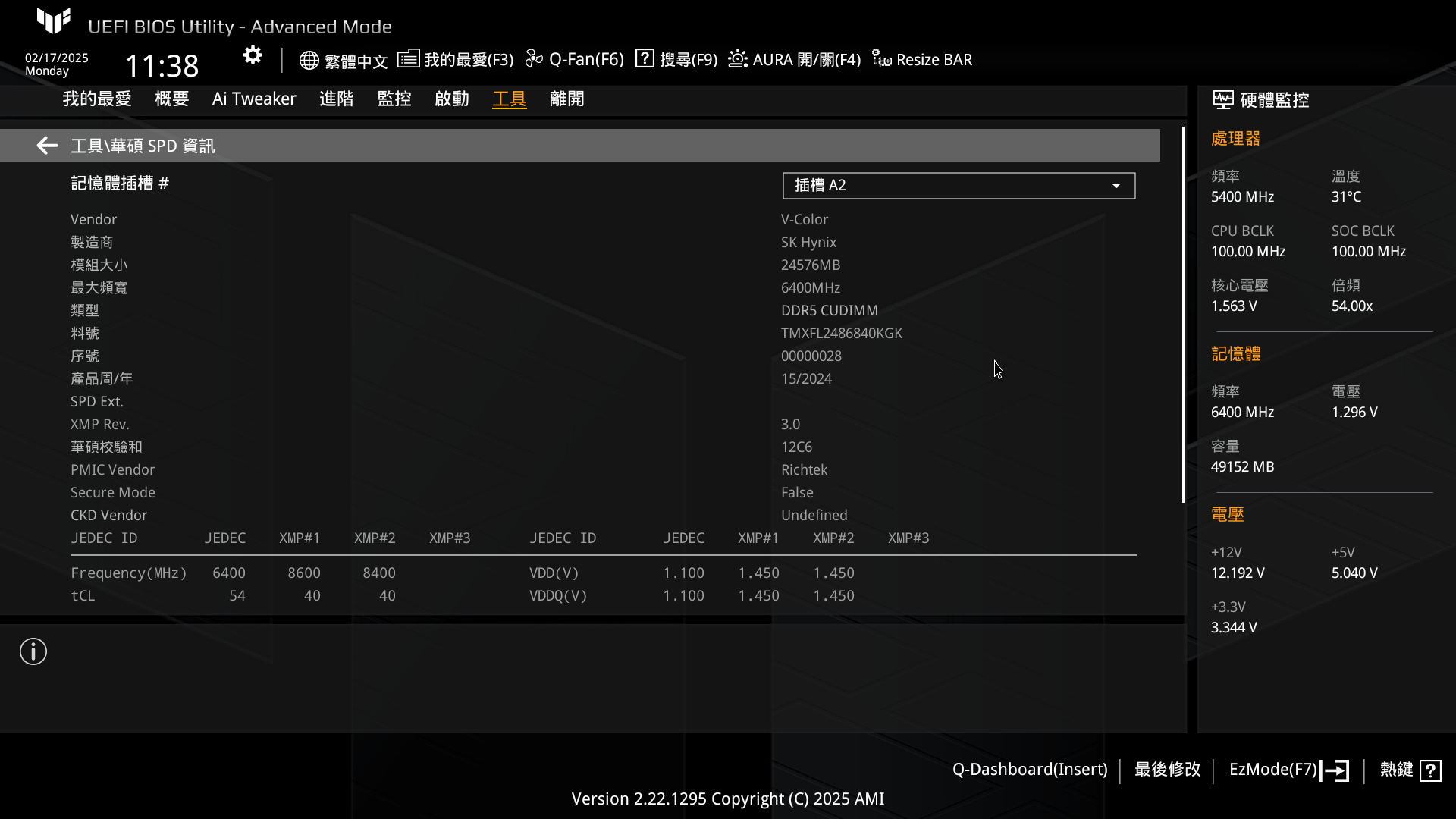Click the date 02/17/2025
Image resolution: width=1456 pixels, height=819 pixels.
tap(57, 58)
